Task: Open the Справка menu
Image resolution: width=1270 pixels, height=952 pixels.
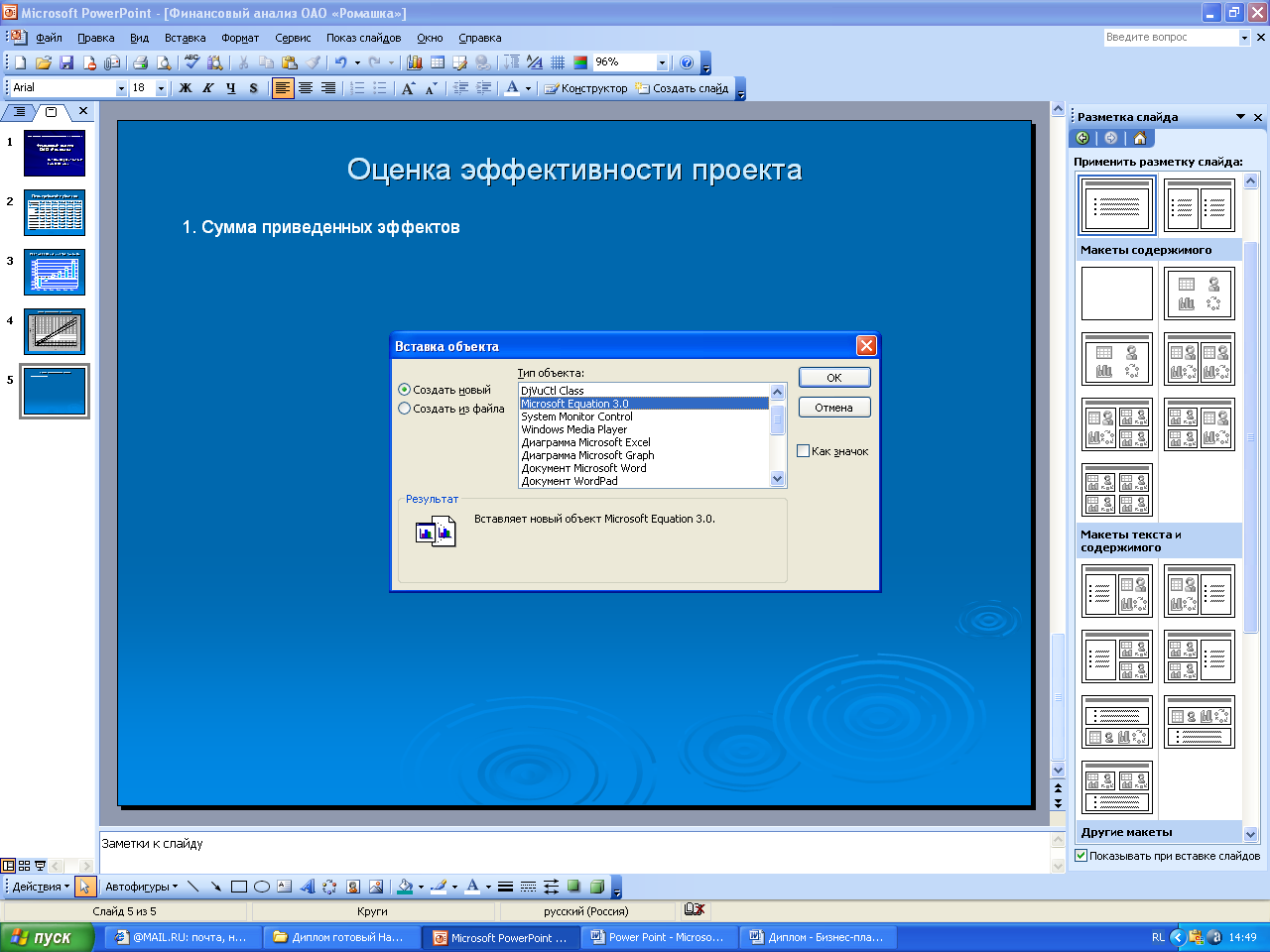Action: [480, 38]
